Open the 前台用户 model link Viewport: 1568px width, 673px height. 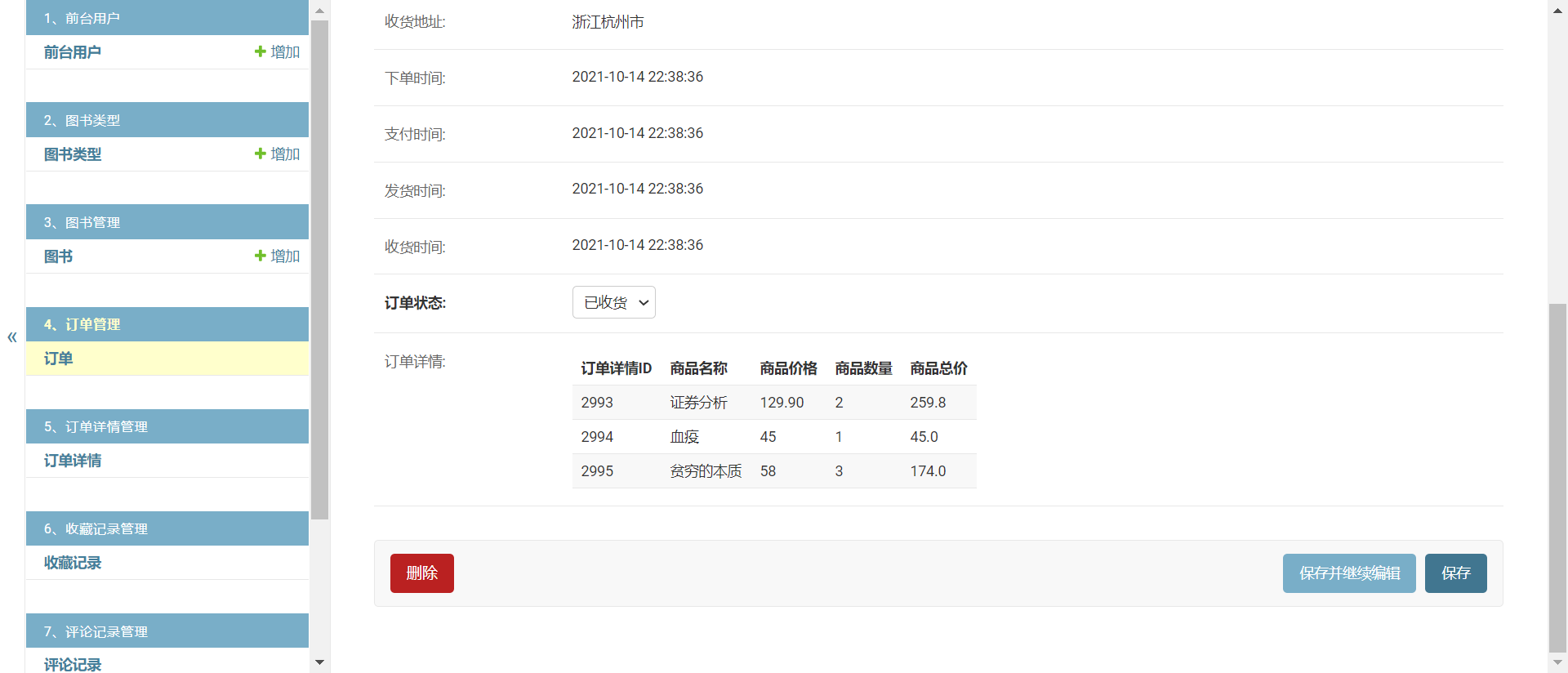[x=73, y=52]
